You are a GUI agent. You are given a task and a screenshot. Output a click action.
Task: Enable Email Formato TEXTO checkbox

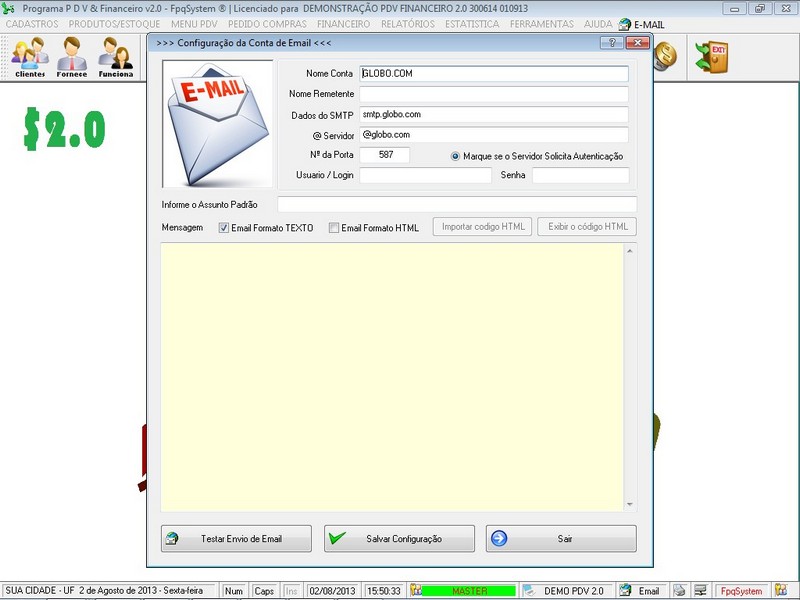click(223, 228)
